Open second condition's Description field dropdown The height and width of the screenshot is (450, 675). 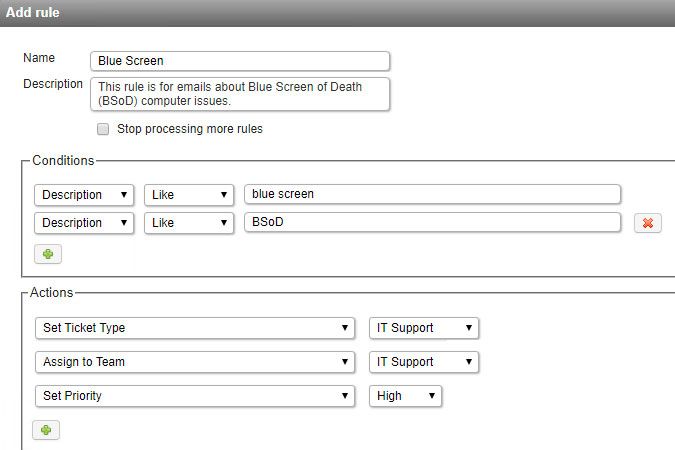click(x=84, y=223)
